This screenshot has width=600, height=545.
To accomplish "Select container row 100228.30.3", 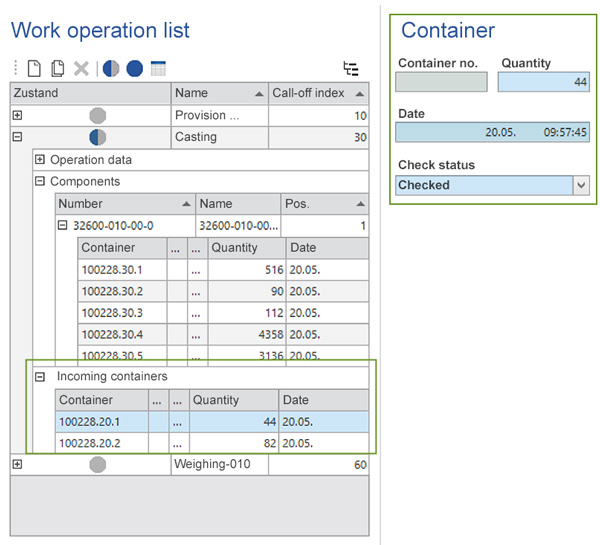I will [x=223, y=313].
